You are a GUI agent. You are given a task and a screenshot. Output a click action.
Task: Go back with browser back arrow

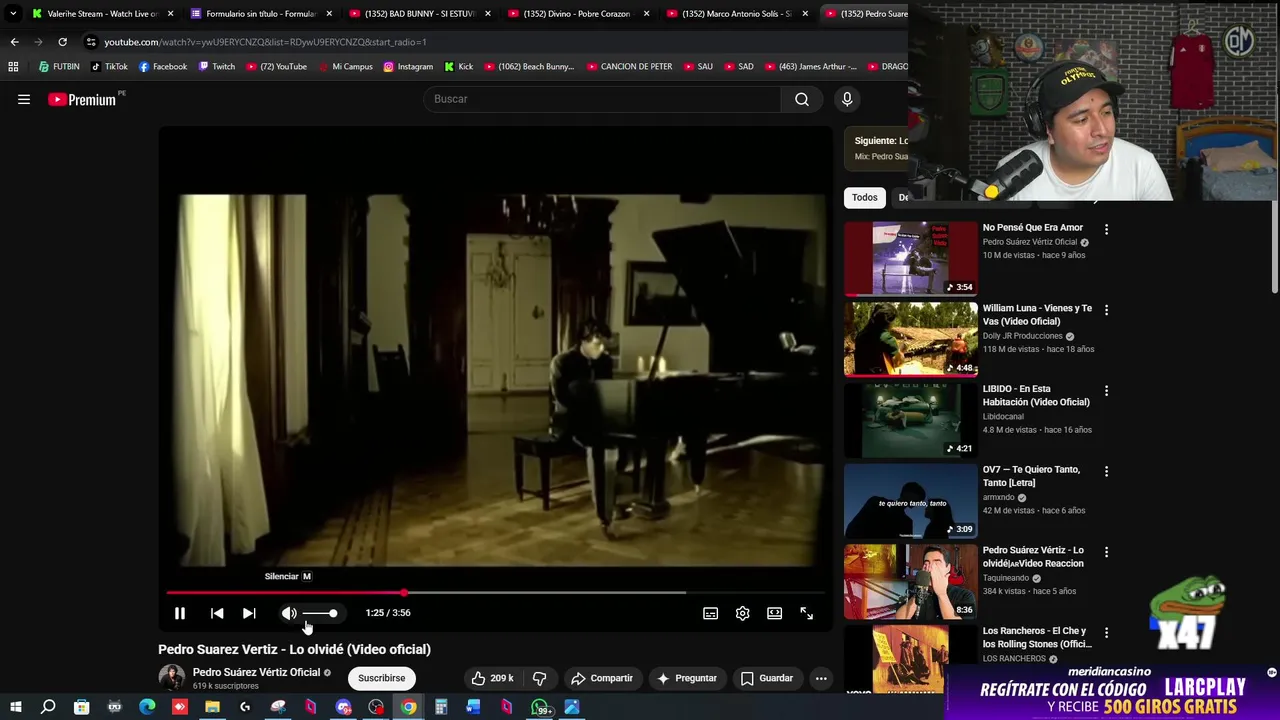tap(14, 42)
